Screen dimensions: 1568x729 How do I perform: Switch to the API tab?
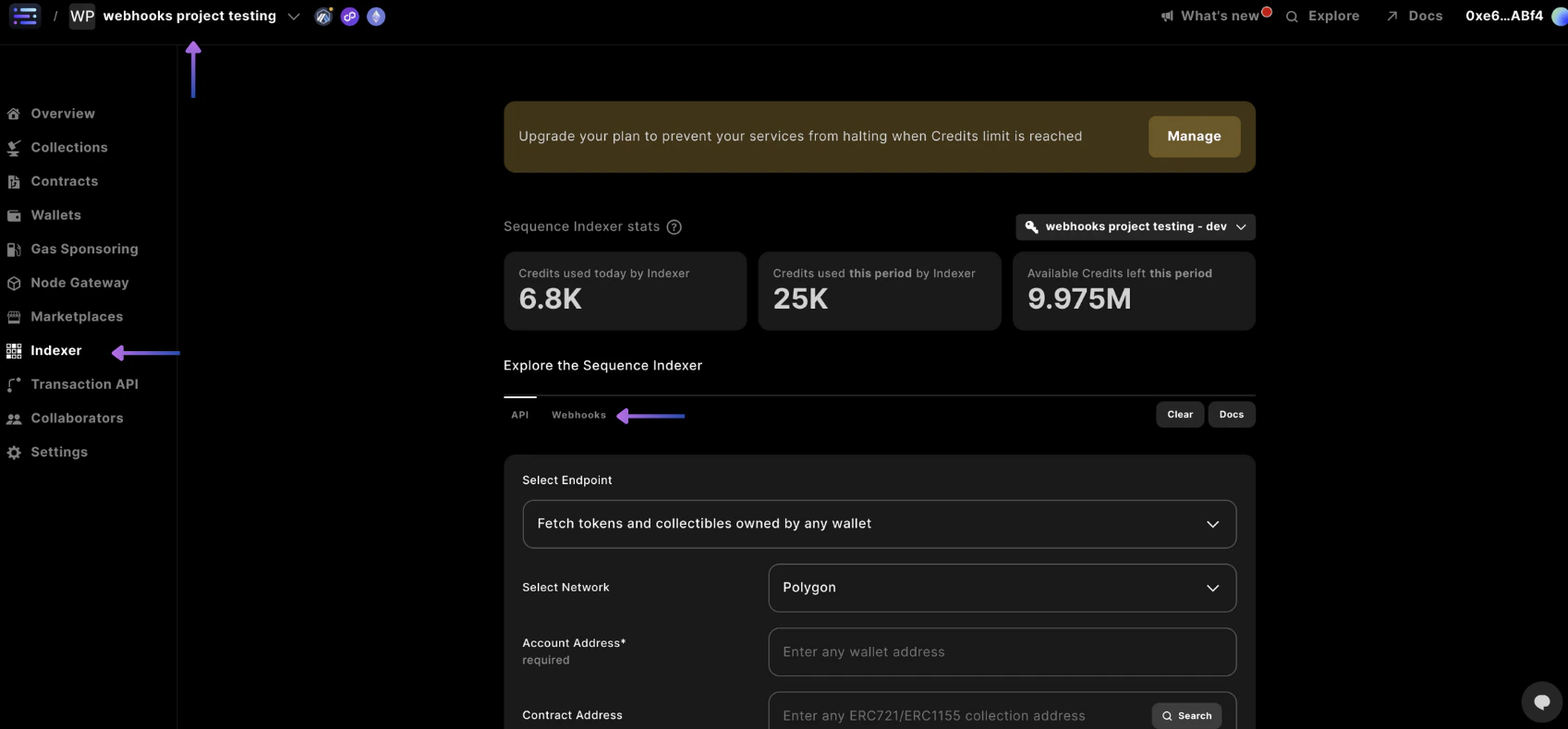coord(520,415)
